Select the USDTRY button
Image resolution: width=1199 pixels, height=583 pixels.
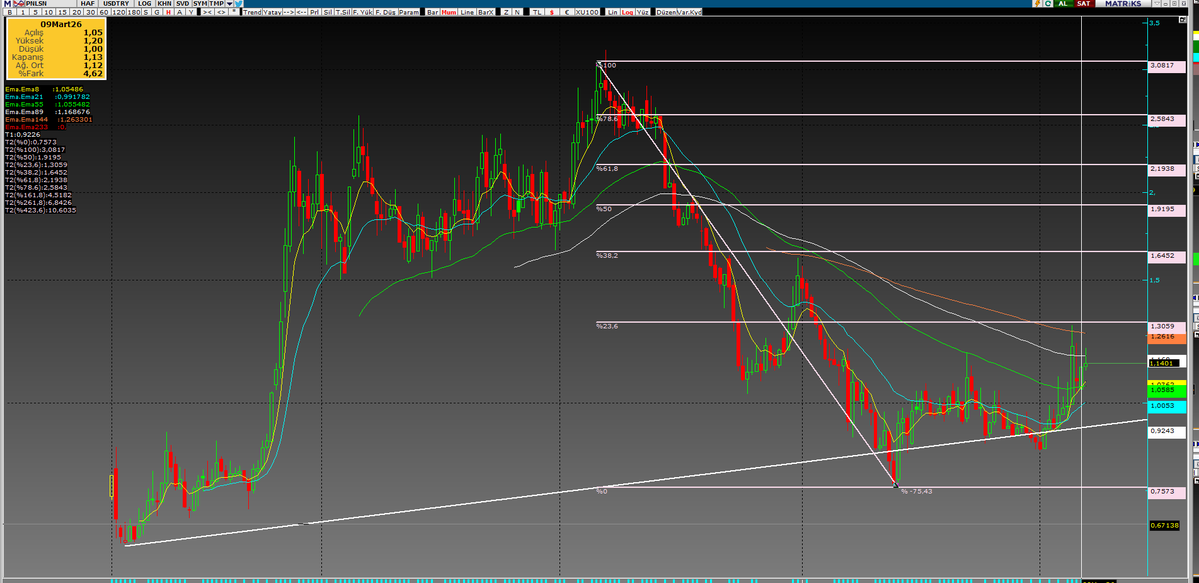[x=116, y=4]
